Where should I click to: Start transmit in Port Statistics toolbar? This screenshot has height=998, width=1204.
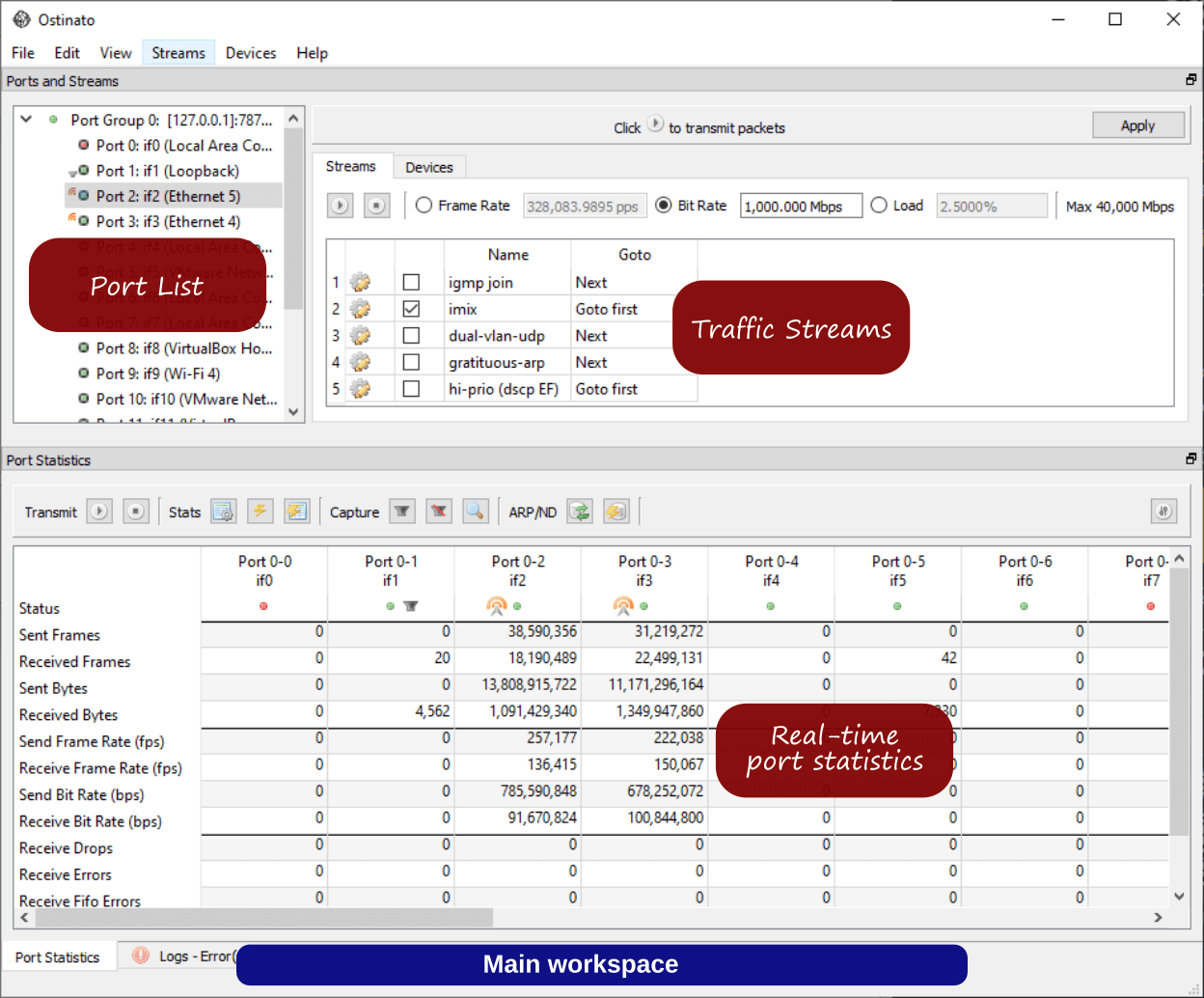(x=99, y=512)
